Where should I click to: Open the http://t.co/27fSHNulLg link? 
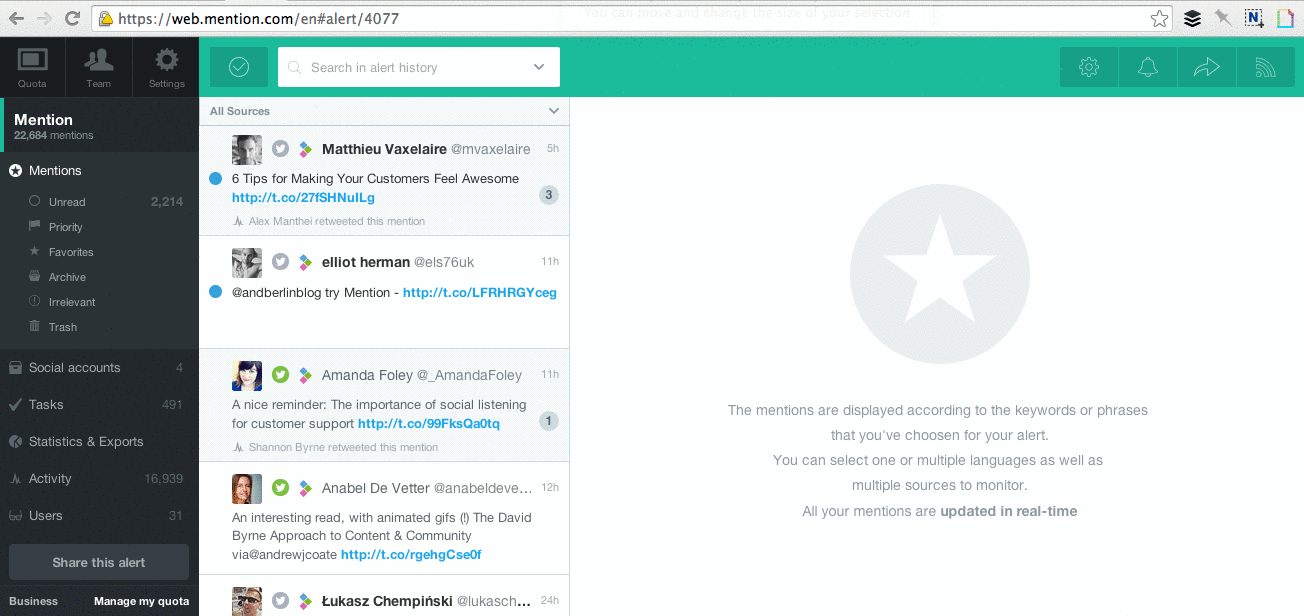[x=302, y=197]
